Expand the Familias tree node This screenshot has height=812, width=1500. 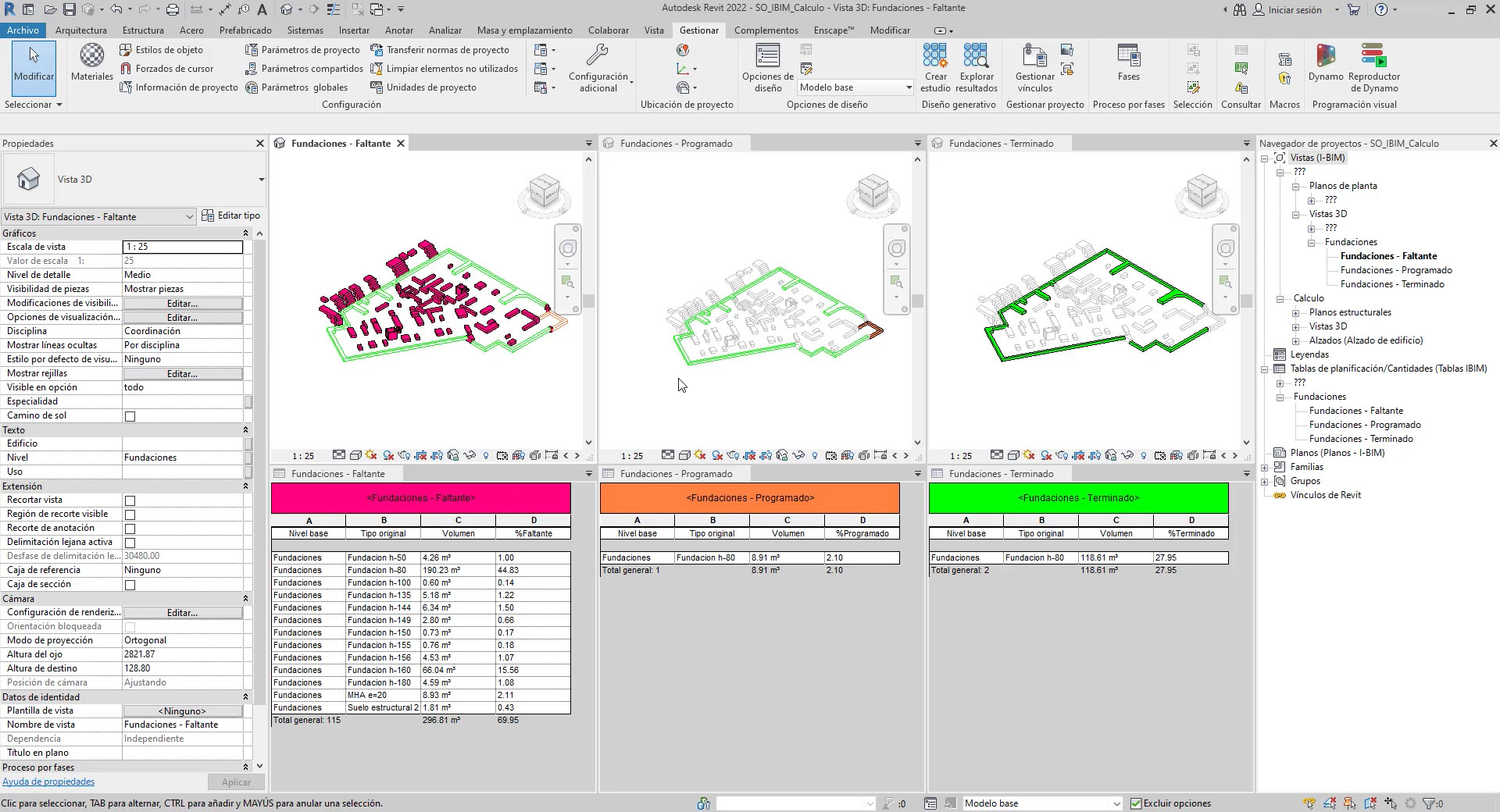click(x=1265, y=467)
